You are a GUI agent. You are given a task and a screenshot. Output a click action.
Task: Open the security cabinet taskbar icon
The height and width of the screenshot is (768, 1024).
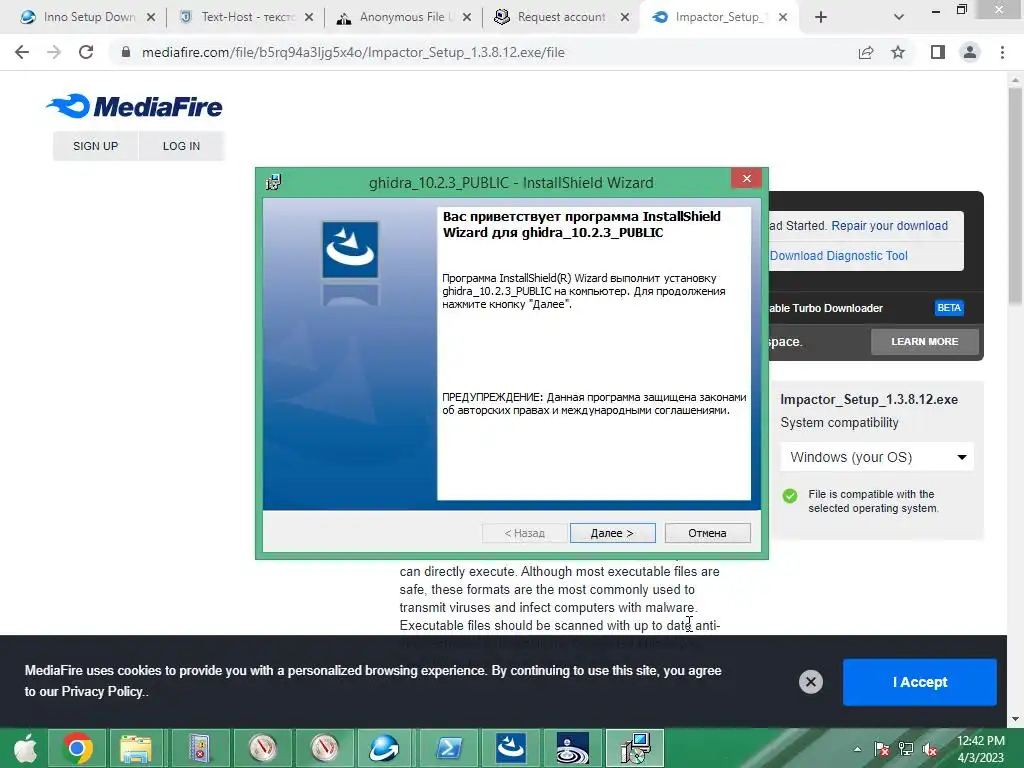coord(199,748)
